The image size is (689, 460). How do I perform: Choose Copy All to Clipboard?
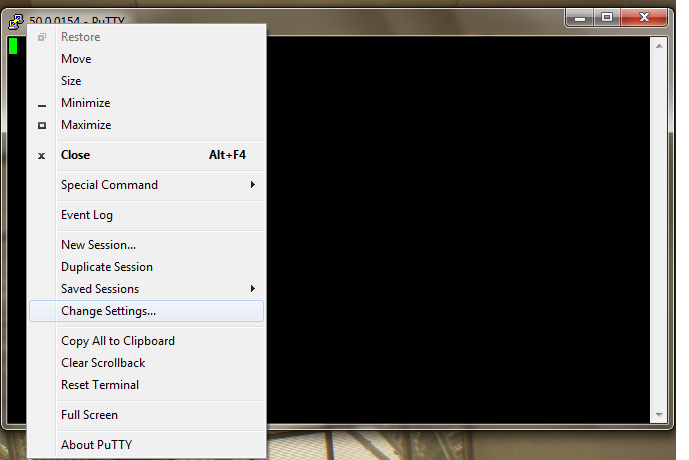[147, 341]
